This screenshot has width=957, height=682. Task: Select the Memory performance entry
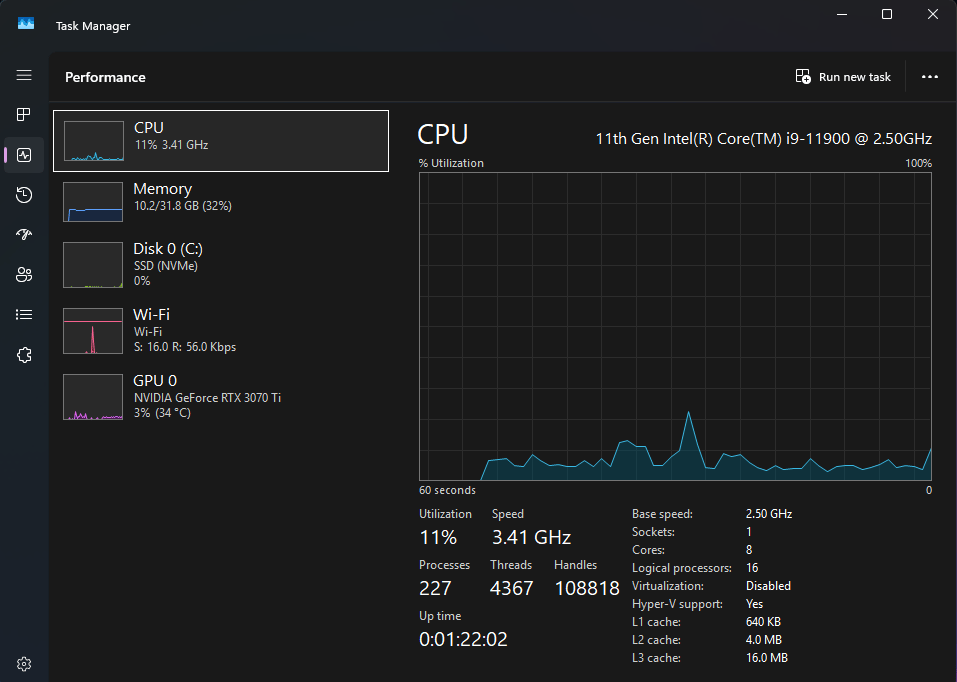(x=221, y=201)
